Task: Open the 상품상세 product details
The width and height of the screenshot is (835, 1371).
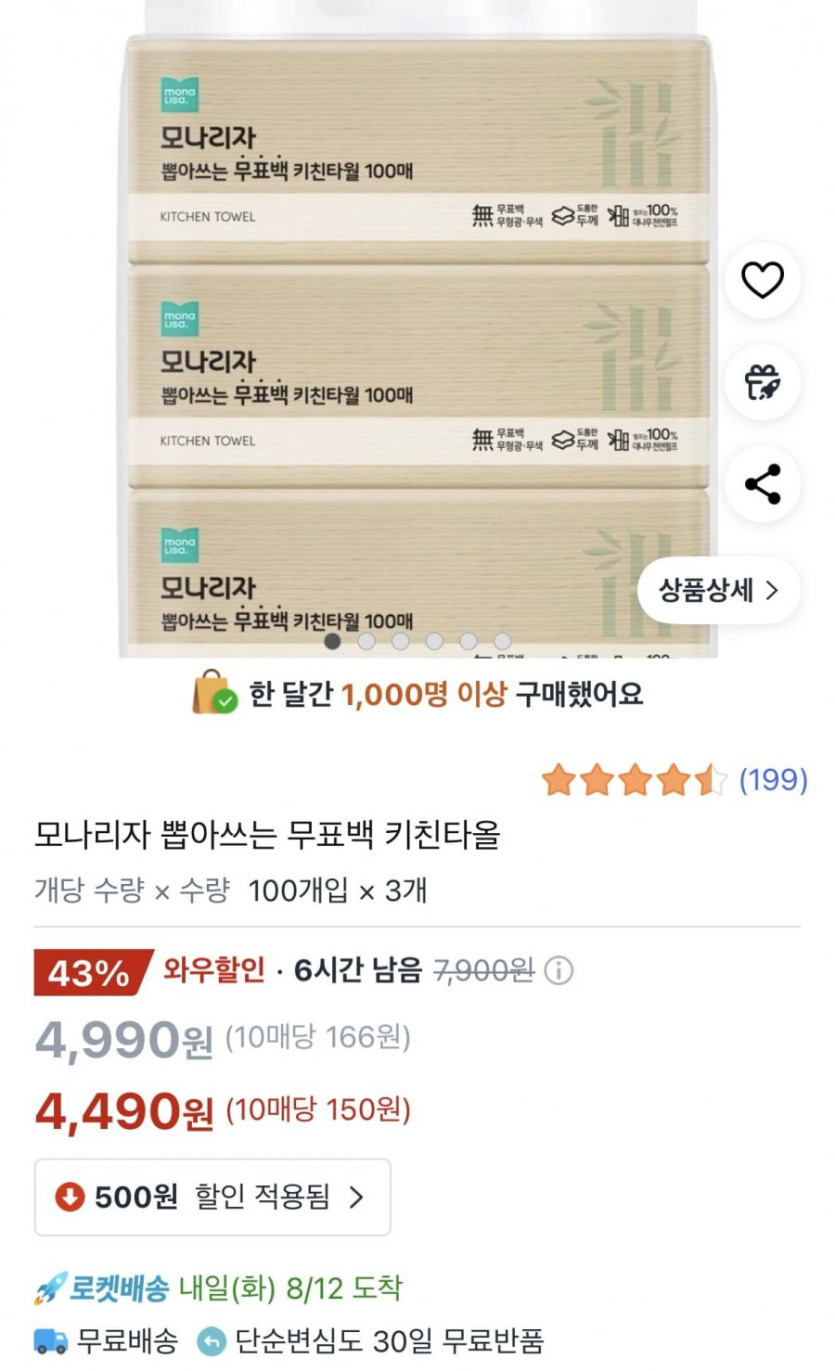Action: tap(718, 590)
